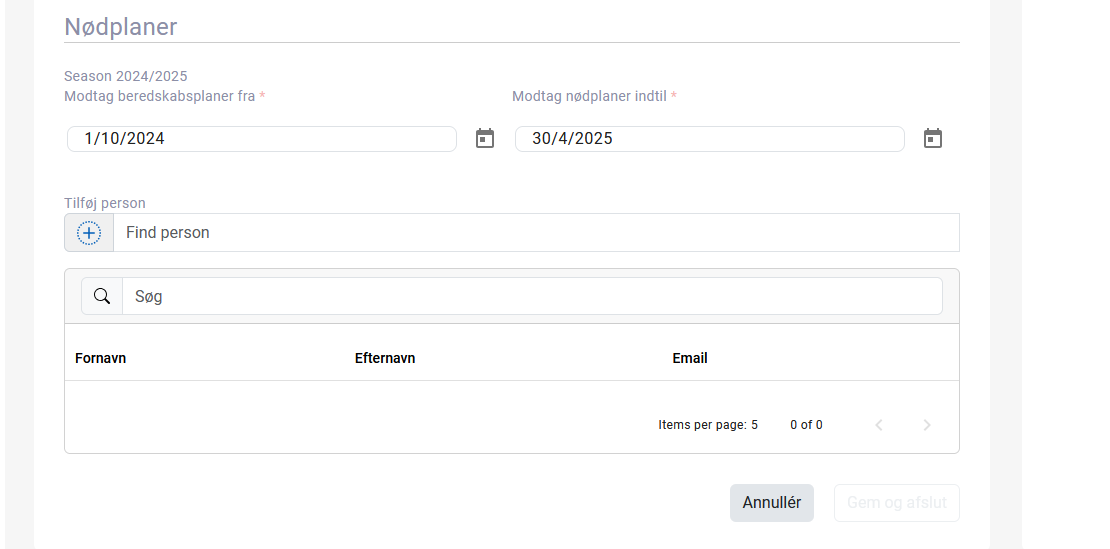Click the Tilføj person label
Image resolution: width=1110 pixels, height=549 pixels.
tap(105, 203)
